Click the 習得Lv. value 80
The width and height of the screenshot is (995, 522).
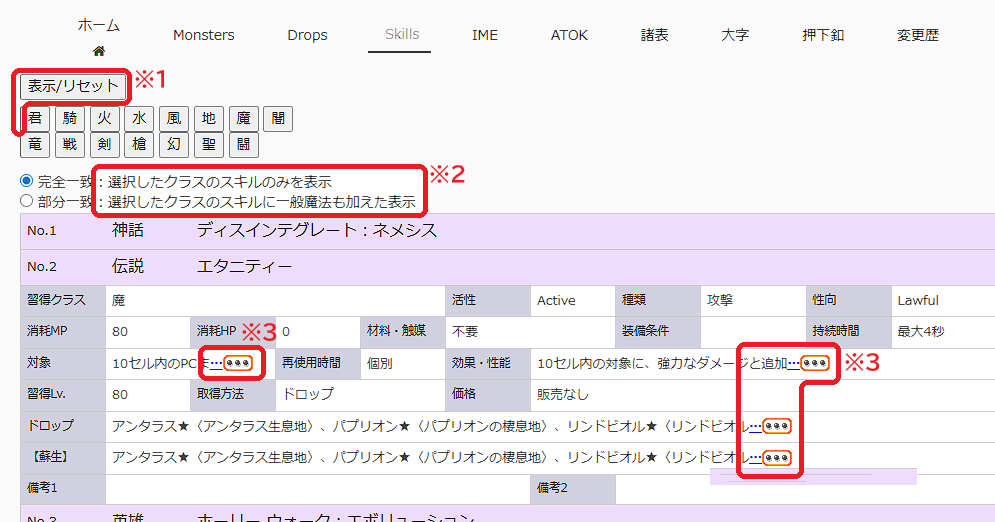[x=148, y=395]
